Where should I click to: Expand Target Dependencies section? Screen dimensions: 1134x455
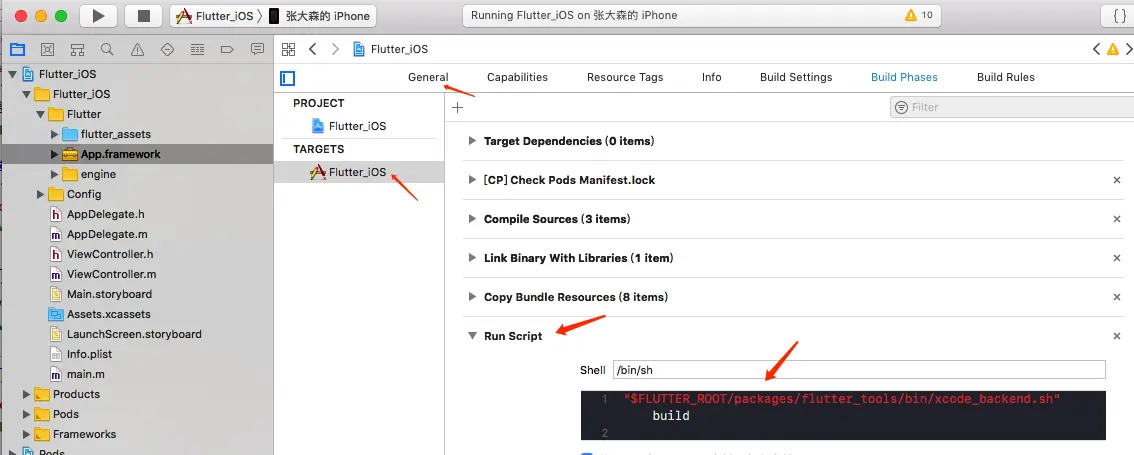(472, 141)
